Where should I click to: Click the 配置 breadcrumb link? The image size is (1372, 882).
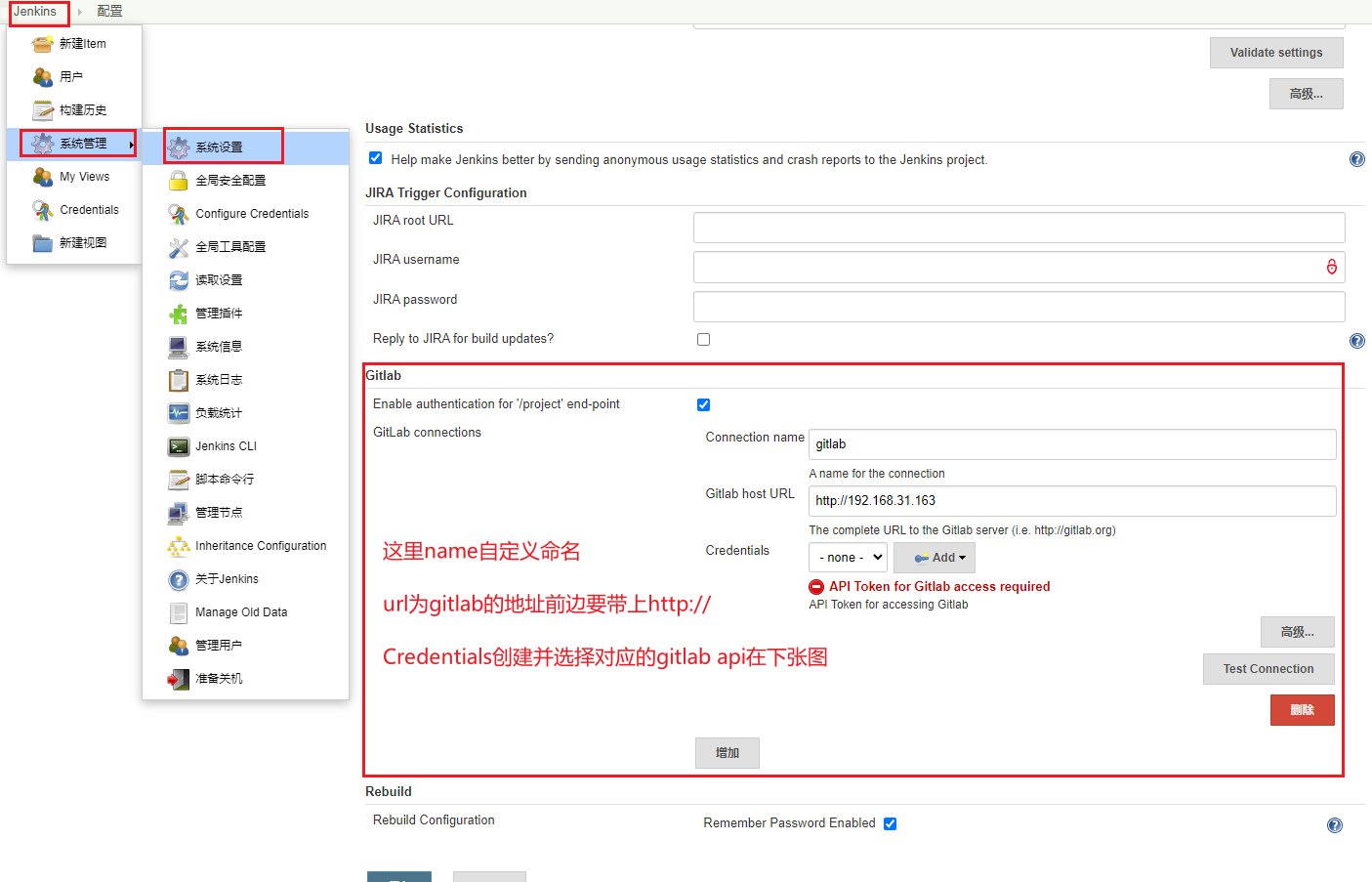coord(110,12)
